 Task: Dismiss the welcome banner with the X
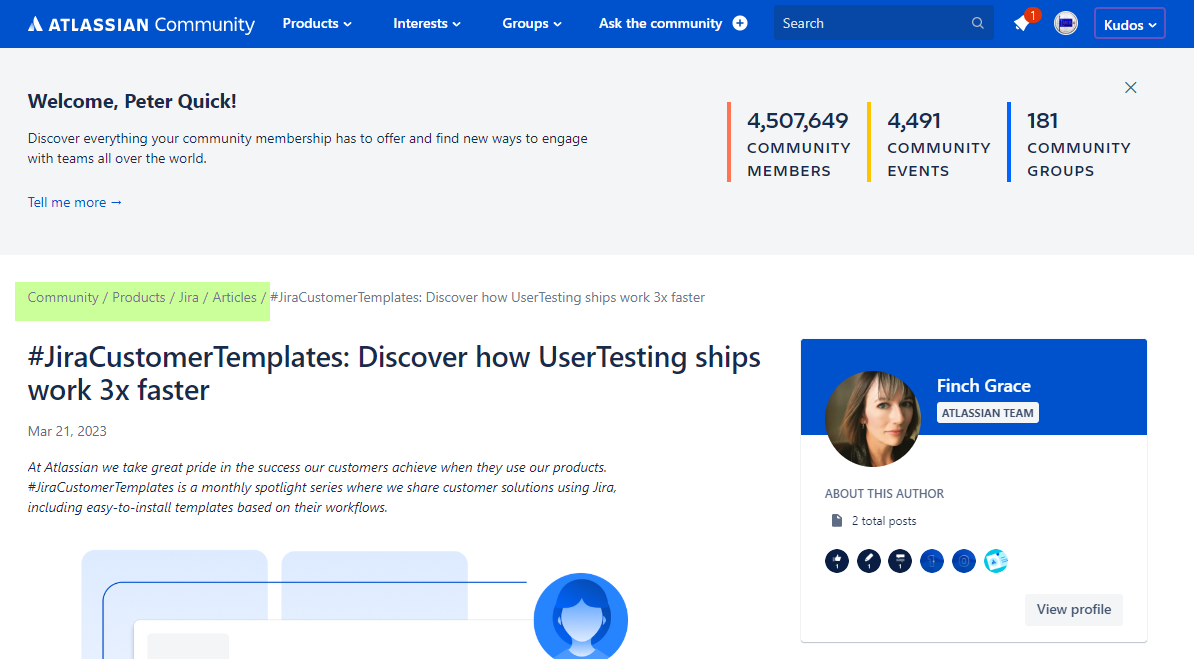[1131, 88]
